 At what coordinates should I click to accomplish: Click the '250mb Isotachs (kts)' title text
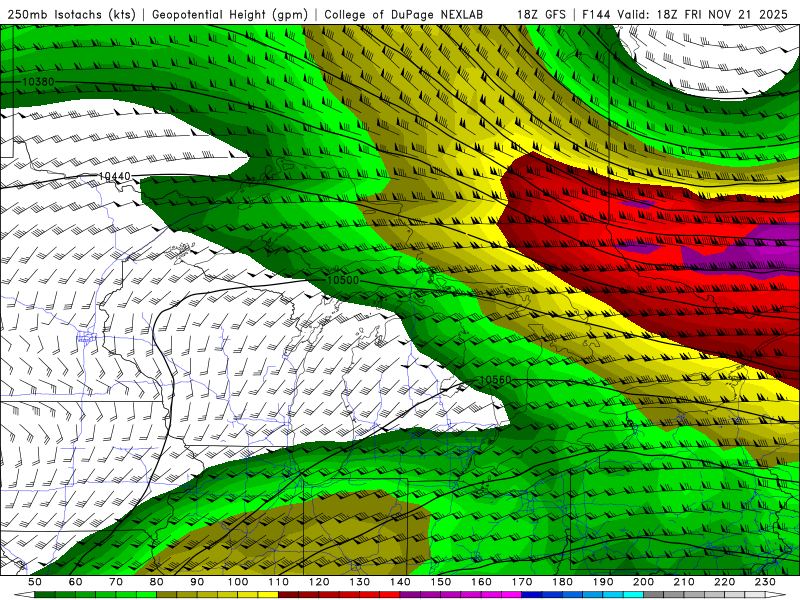(71, 14)
